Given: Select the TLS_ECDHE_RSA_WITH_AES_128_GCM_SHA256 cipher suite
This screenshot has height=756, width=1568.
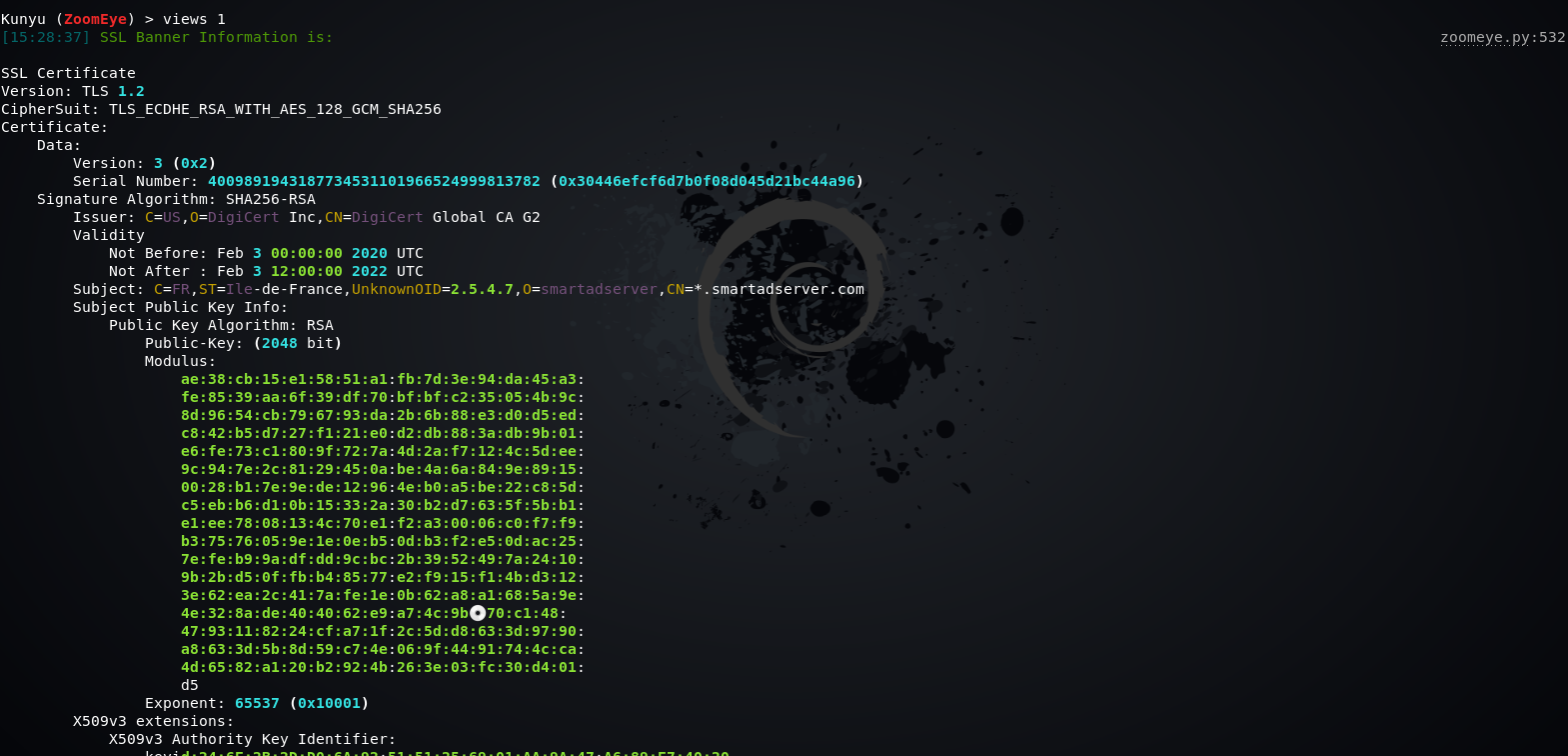Looking at the screenshot, I should pyautogui.click(x=275, y=109).
